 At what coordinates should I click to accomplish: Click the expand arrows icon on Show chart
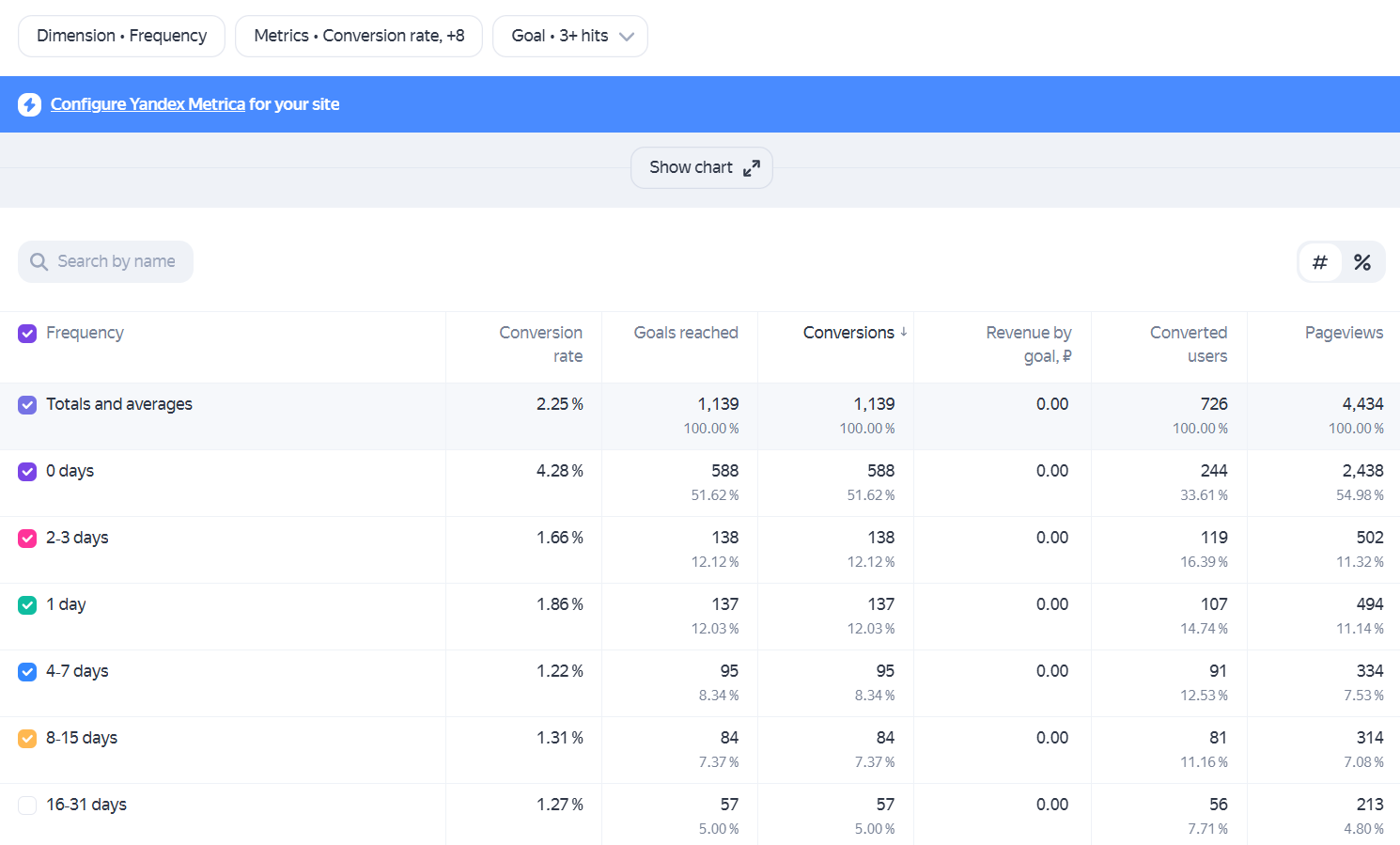(x=752, y=168)
